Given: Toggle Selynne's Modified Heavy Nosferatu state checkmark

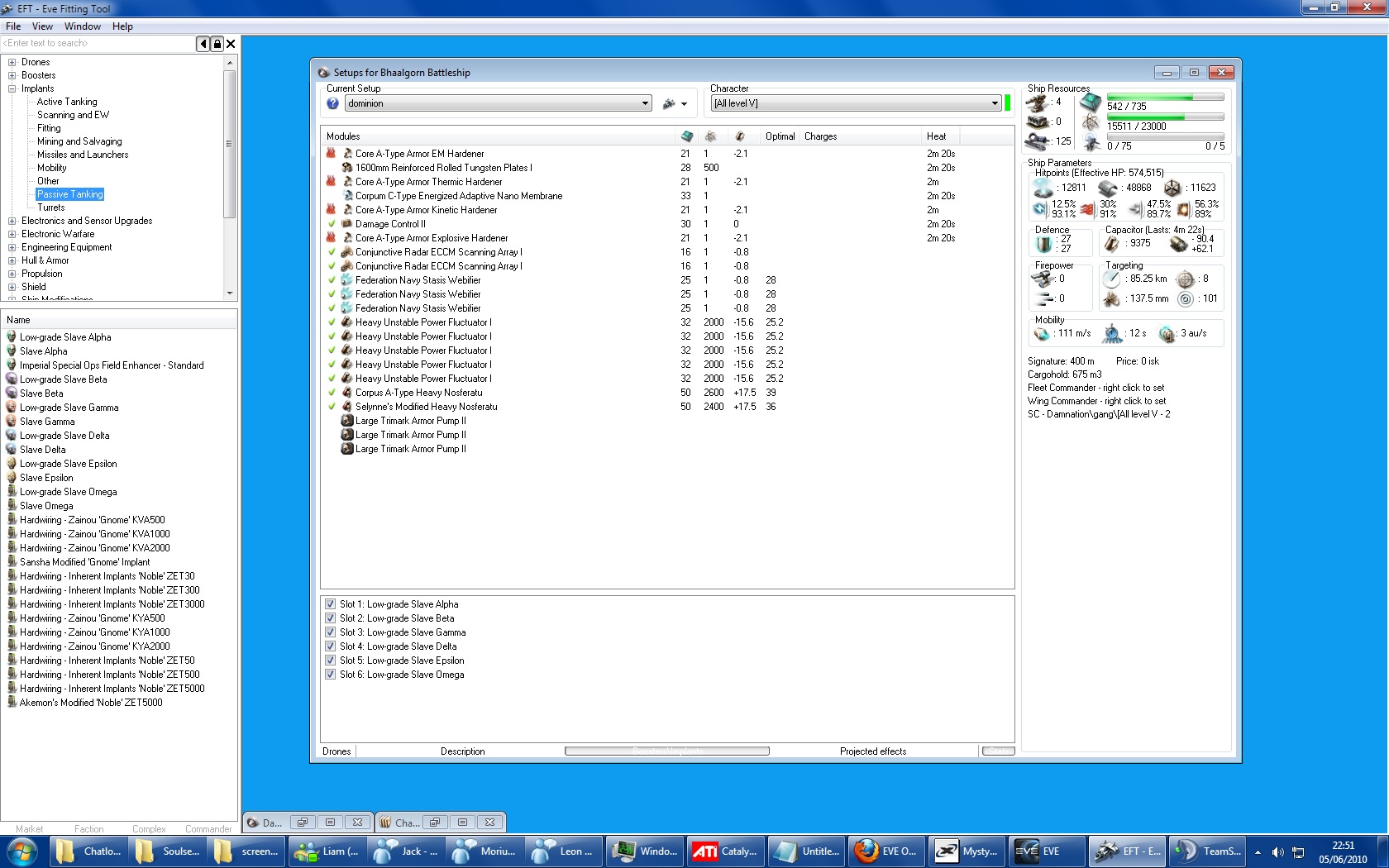Looking at the screenshot, I should point(332,407).
